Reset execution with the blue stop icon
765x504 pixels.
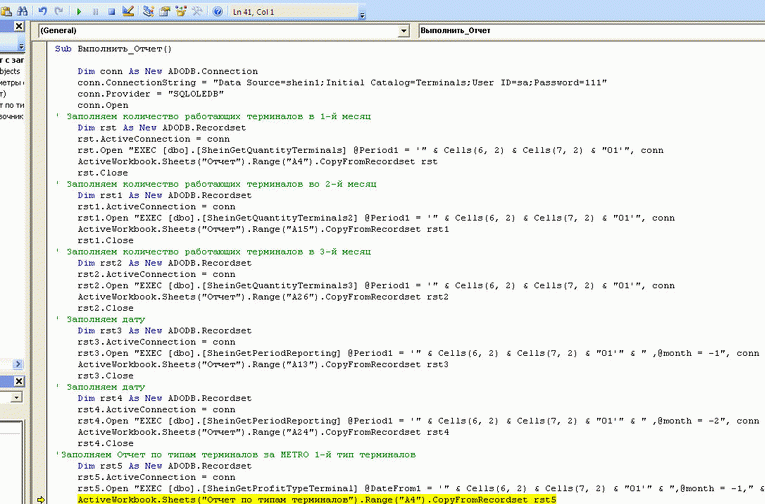[112, 11]
